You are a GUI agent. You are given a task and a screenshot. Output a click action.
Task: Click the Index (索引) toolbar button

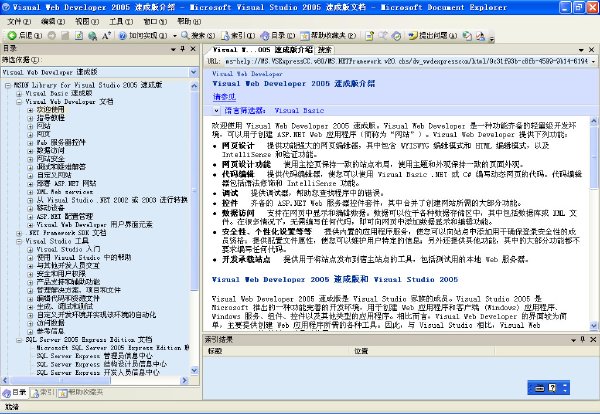point(238,36)
